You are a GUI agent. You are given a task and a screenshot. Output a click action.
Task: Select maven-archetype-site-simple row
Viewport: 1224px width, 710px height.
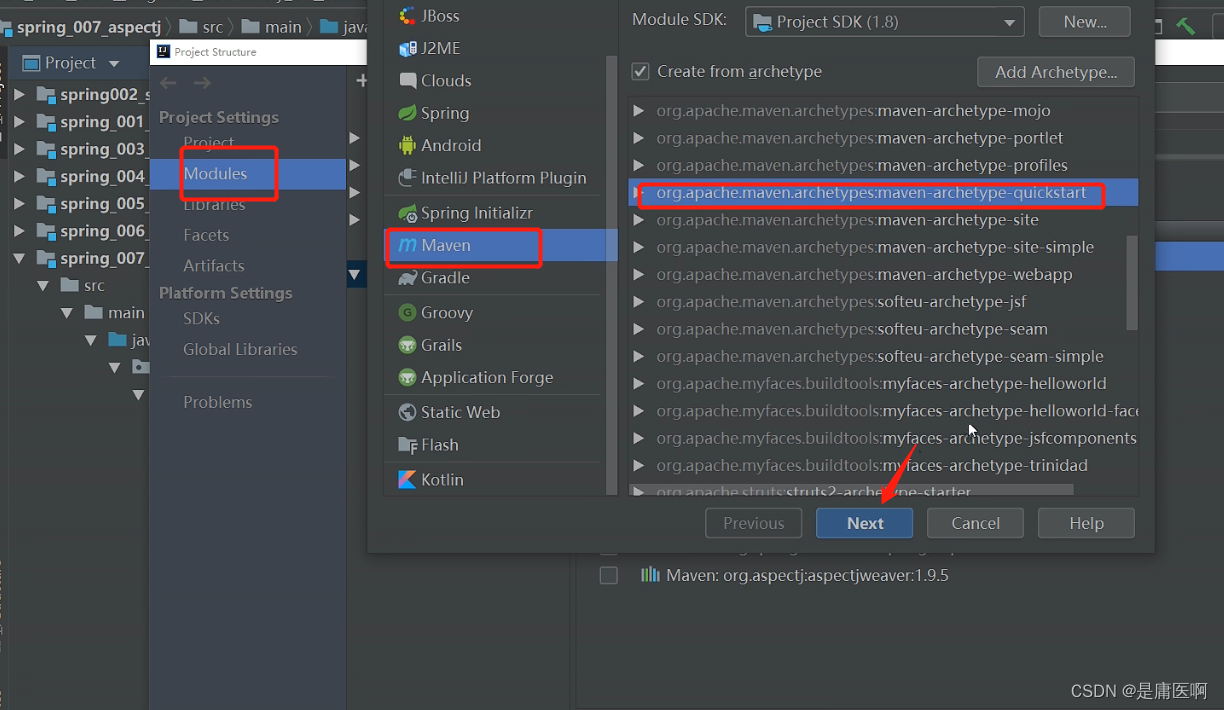click(883, 247)
